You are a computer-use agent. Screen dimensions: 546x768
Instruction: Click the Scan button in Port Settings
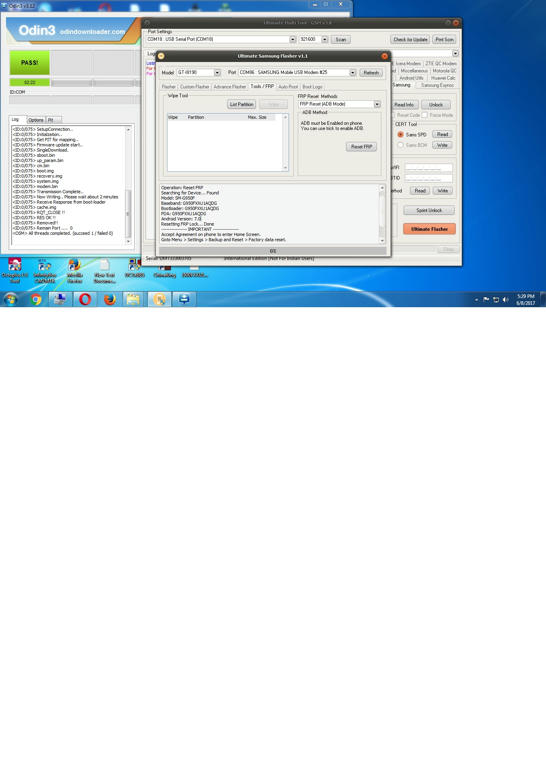tap(341, 39)
